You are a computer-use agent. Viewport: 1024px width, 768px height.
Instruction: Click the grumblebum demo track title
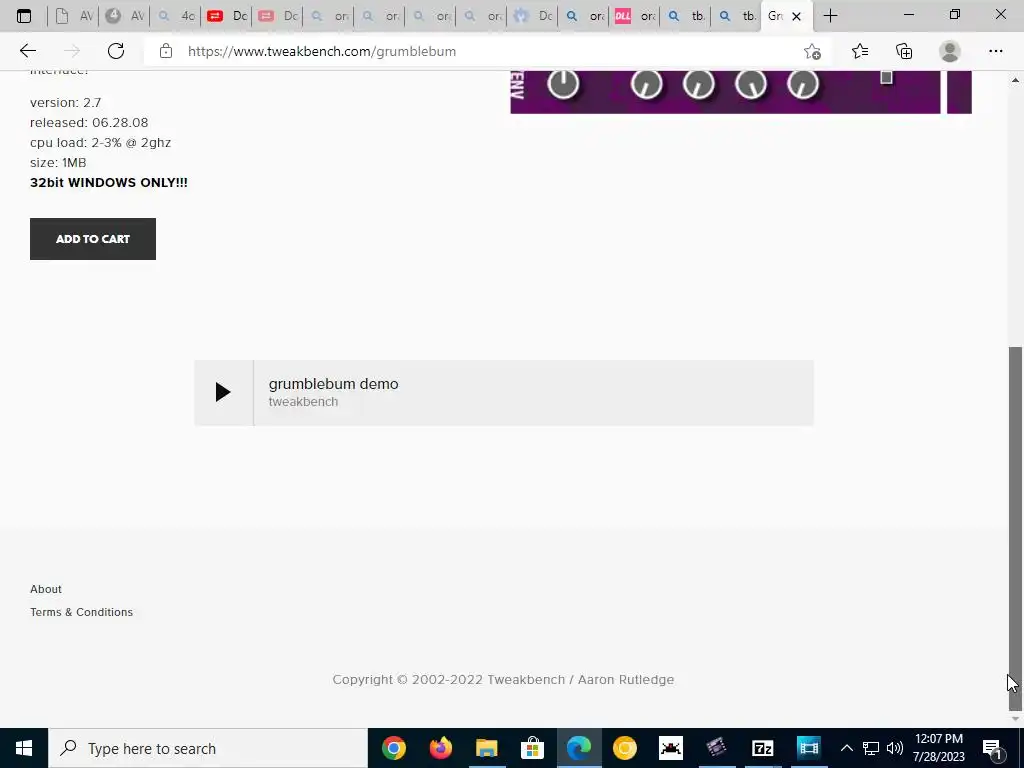pos(333,384)
